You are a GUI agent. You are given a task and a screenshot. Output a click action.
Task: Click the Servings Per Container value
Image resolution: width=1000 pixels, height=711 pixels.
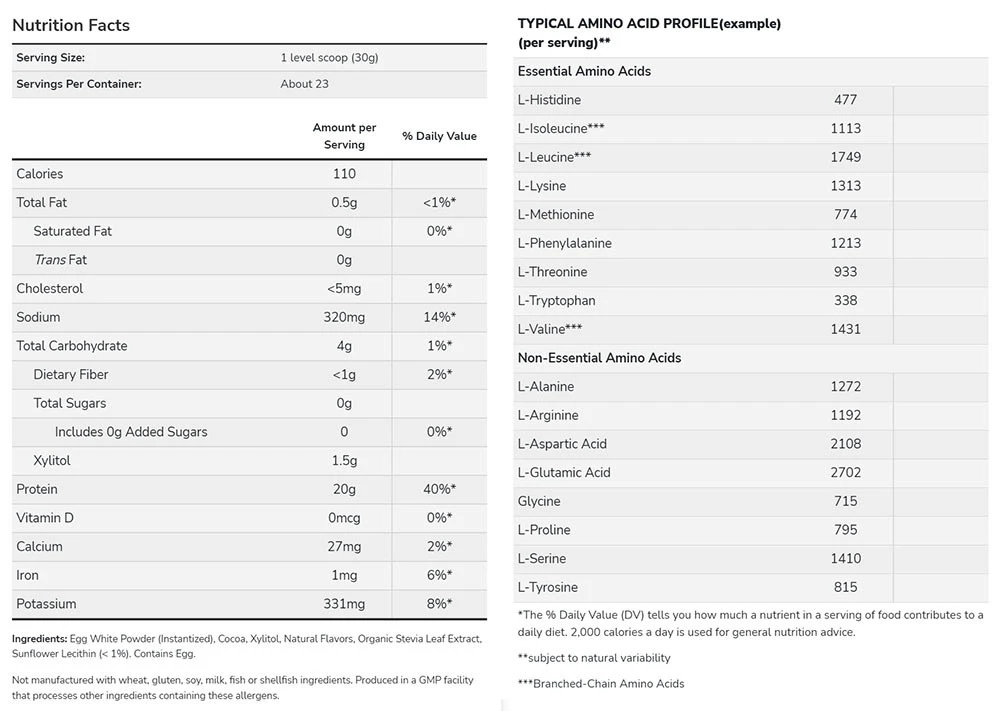[304, 84]
